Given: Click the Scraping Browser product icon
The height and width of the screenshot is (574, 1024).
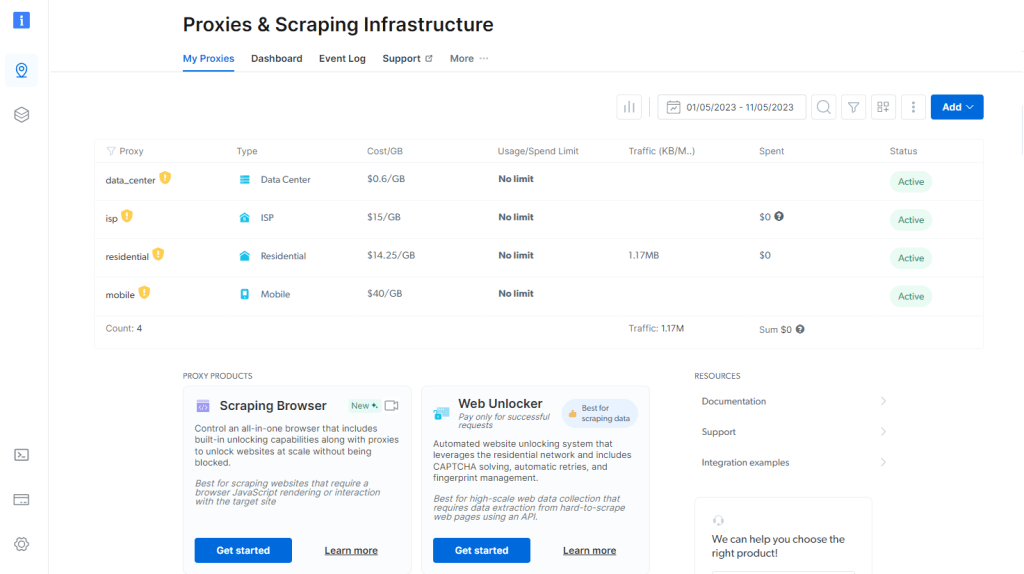Looking at the screenshot, I should [203, 406].
